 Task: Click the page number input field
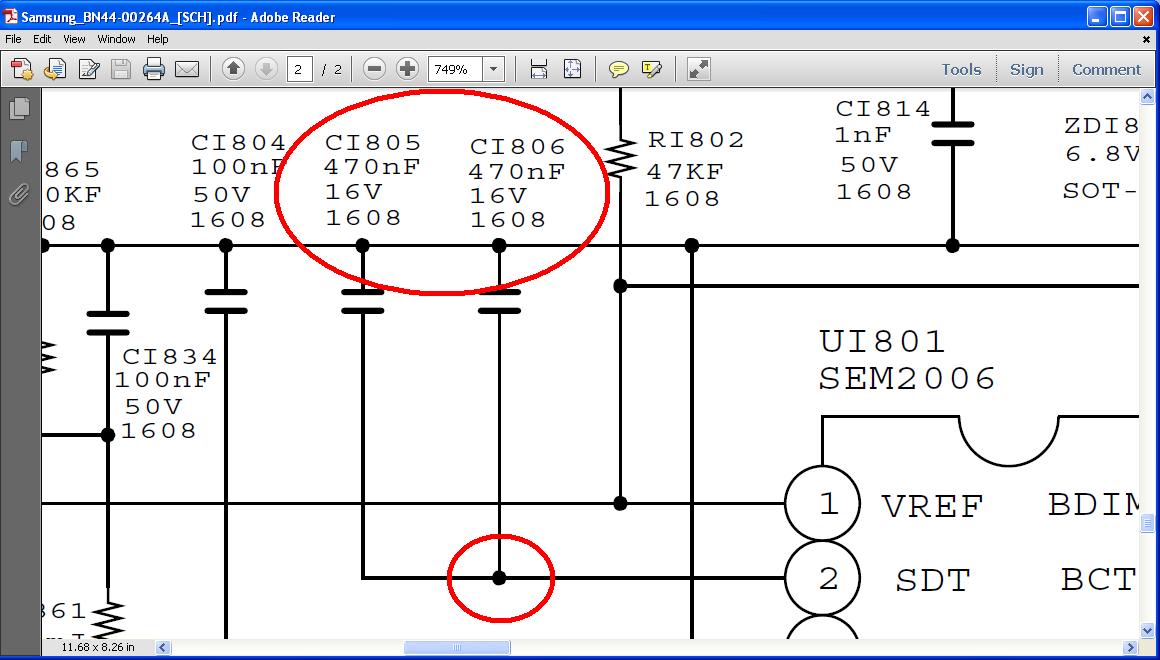pos(299,70)
